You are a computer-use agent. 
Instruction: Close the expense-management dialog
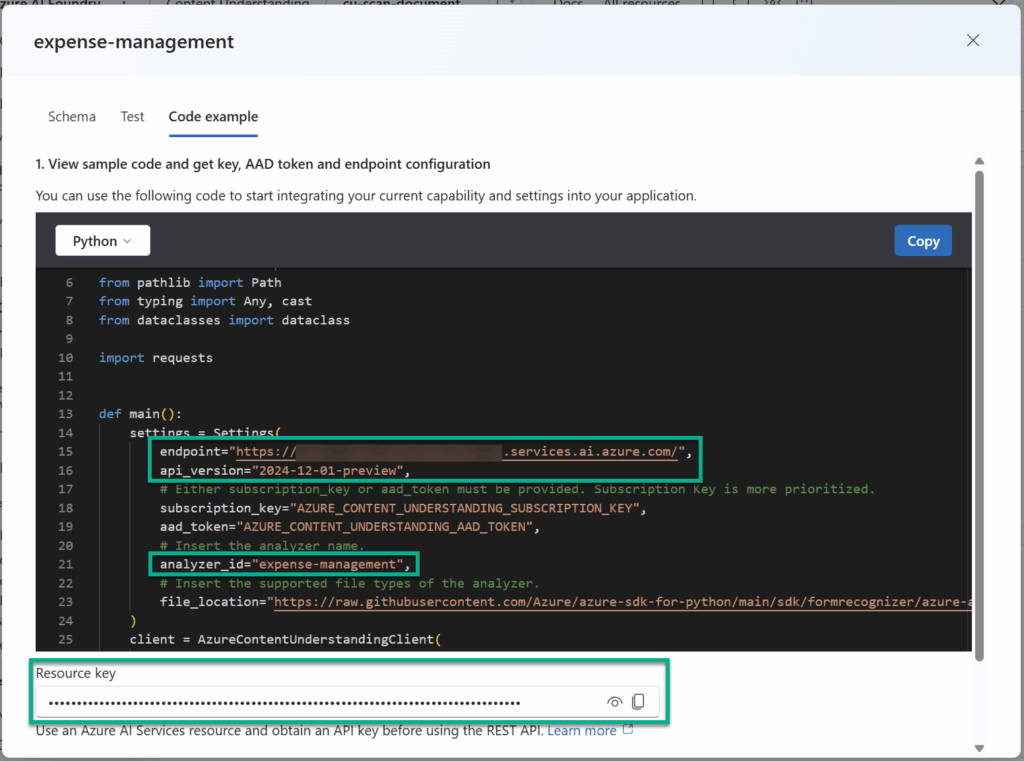972,40
